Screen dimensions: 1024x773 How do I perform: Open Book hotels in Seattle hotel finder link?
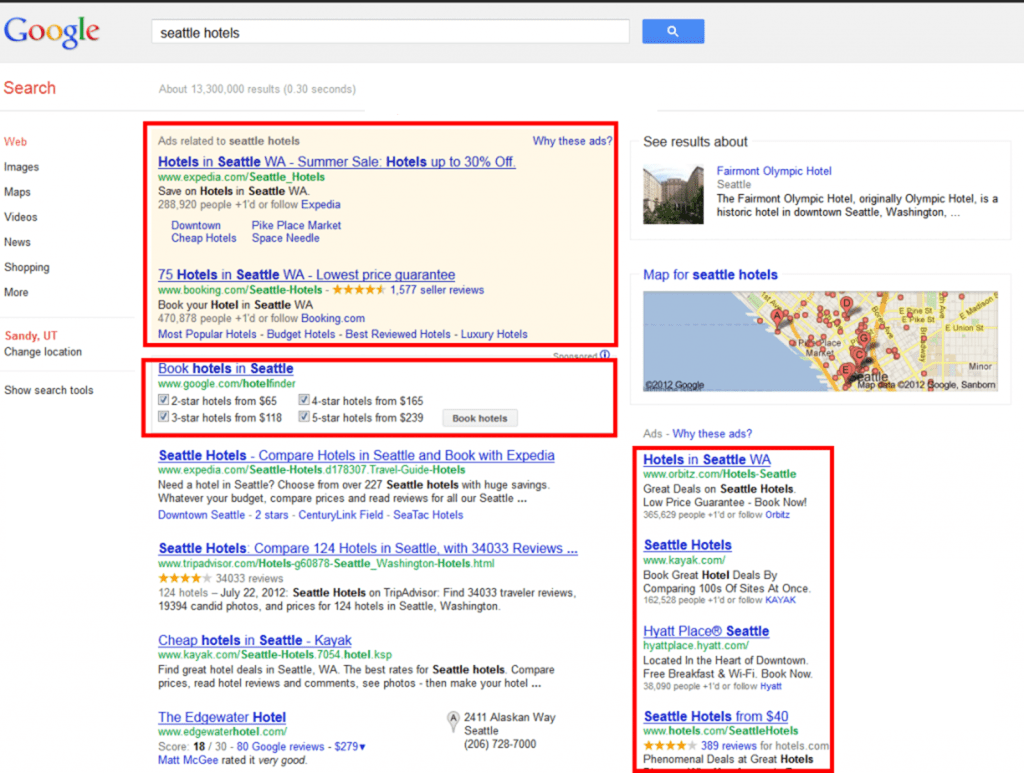pyautogui.click(x=226, y=368)
